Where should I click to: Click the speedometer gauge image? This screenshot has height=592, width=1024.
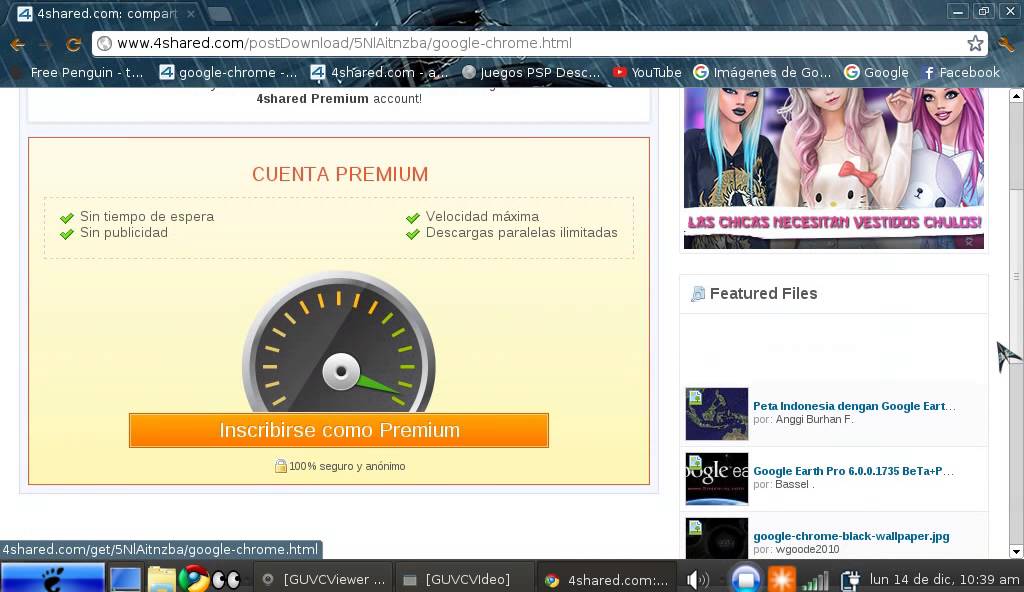pyautogui.click(x=339, y=342)
